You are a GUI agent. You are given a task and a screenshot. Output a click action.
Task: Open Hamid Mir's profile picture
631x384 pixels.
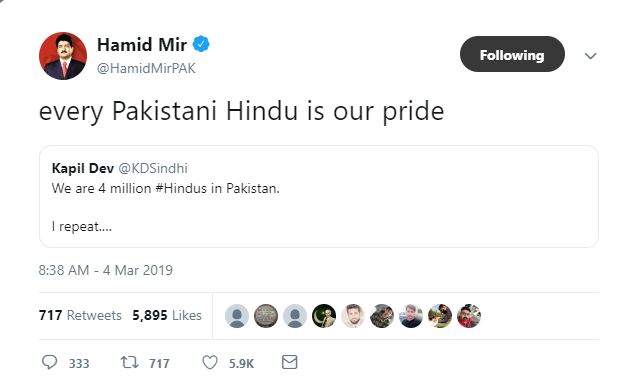[63, 56]
